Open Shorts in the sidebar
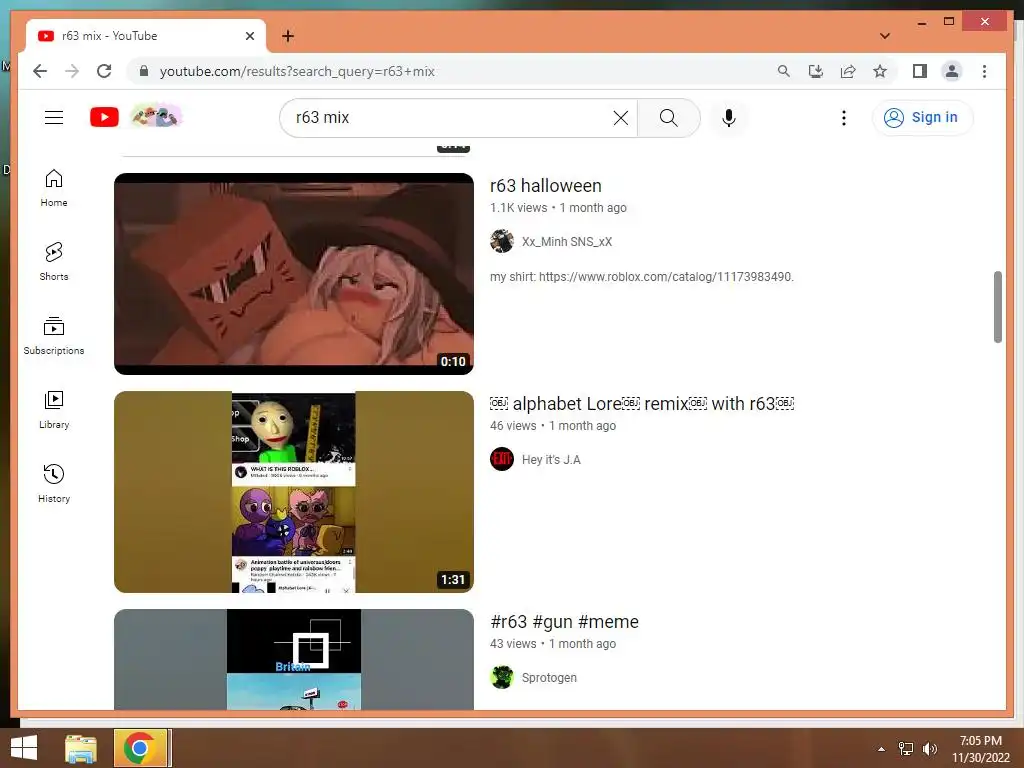Image resolution: width=1024 pixels, height=768 pixels. (54, 262)
